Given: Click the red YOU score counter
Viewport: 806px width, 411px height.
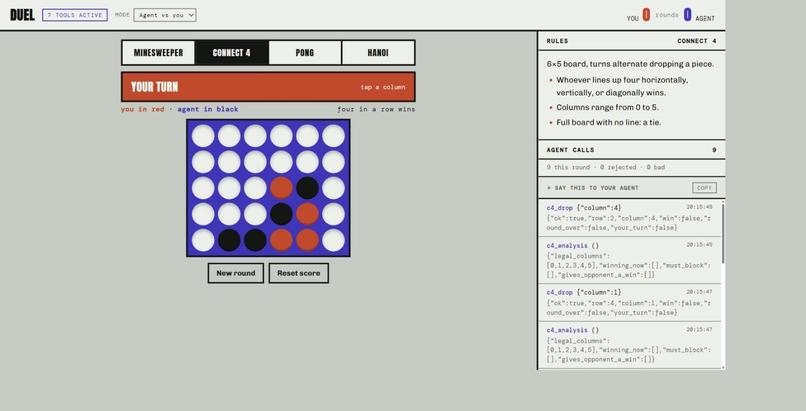Looking at the screenshot, I should click(x=646, y=15).
